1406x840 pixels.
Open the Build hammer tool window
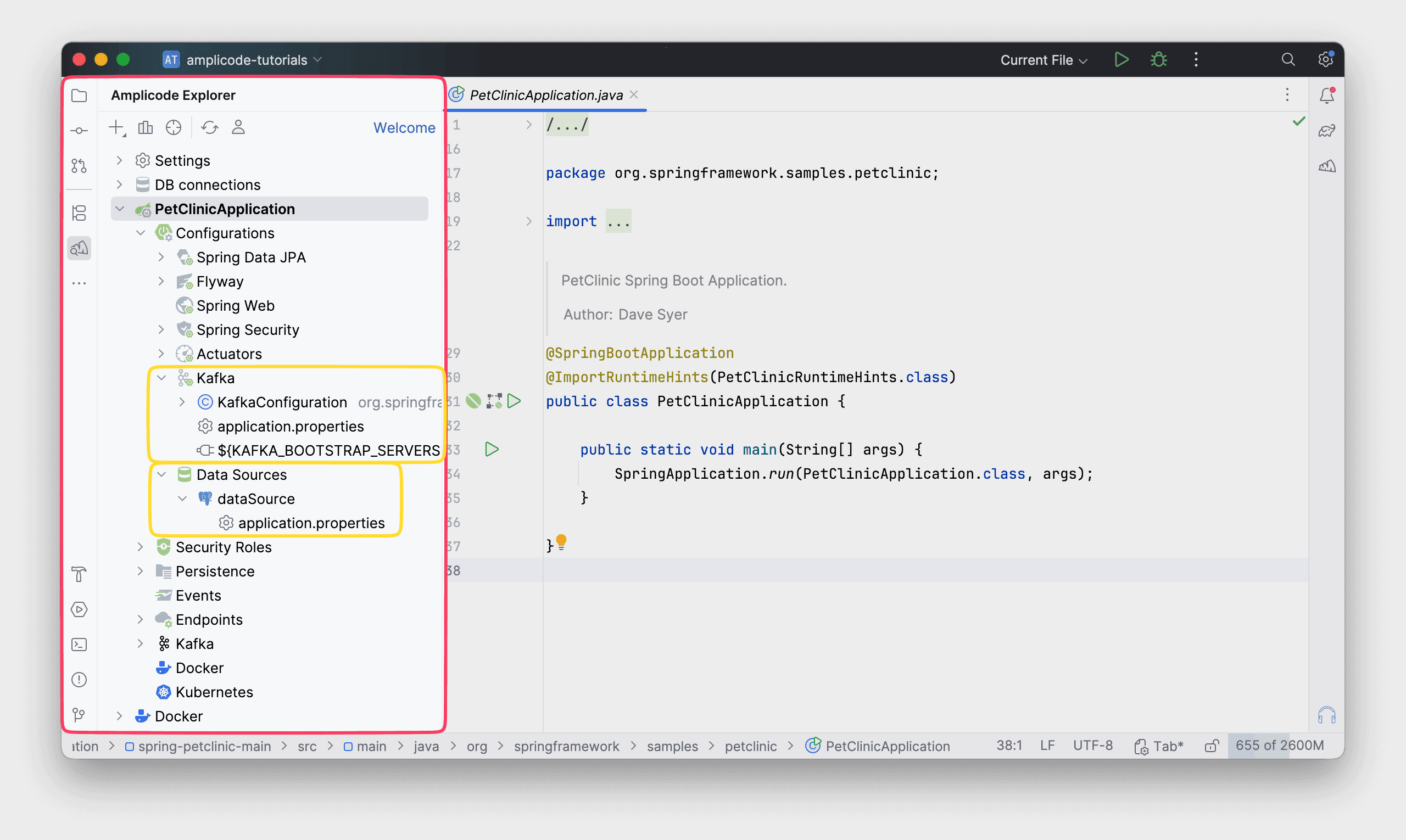79,574
